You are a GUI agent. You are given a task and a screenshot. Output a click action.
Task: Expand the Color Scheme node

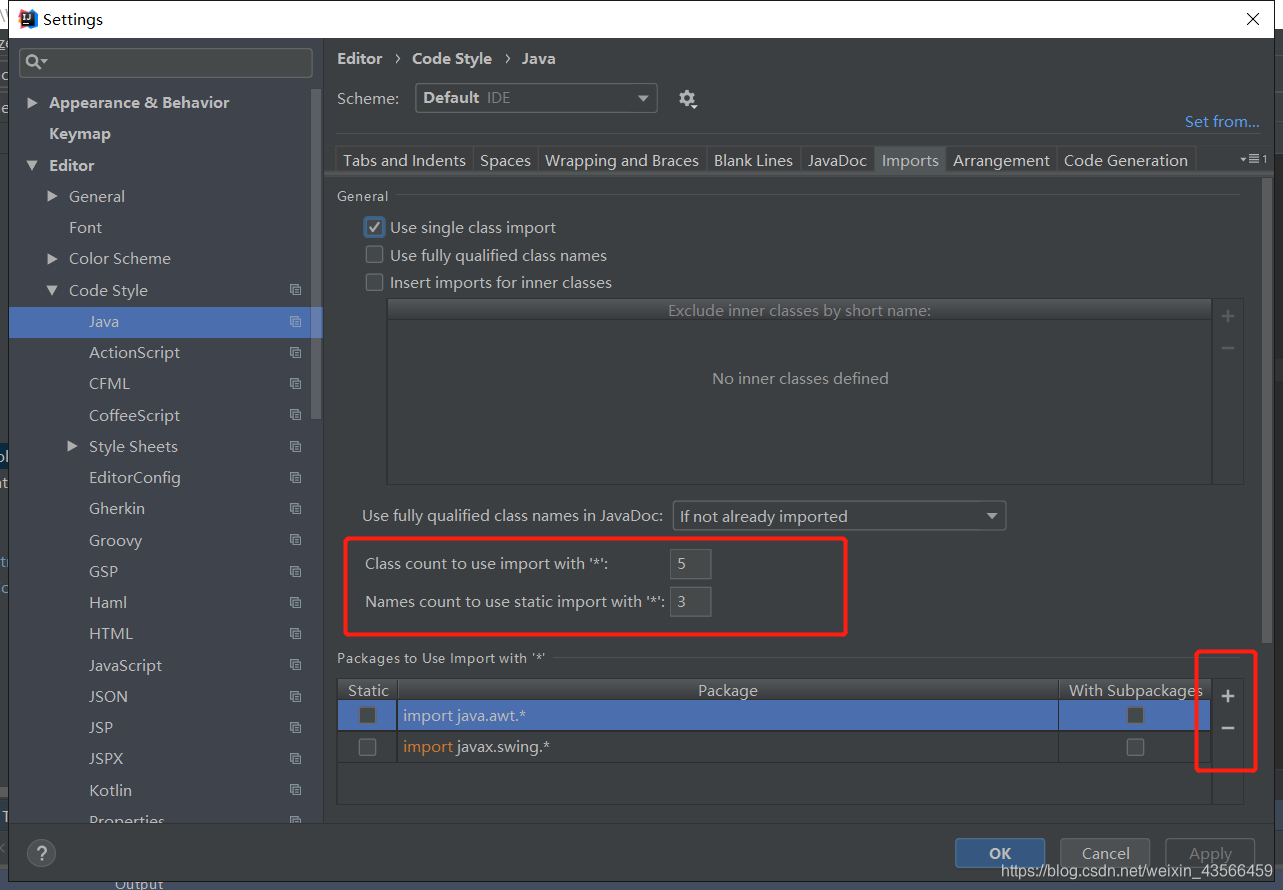(53, 258)
